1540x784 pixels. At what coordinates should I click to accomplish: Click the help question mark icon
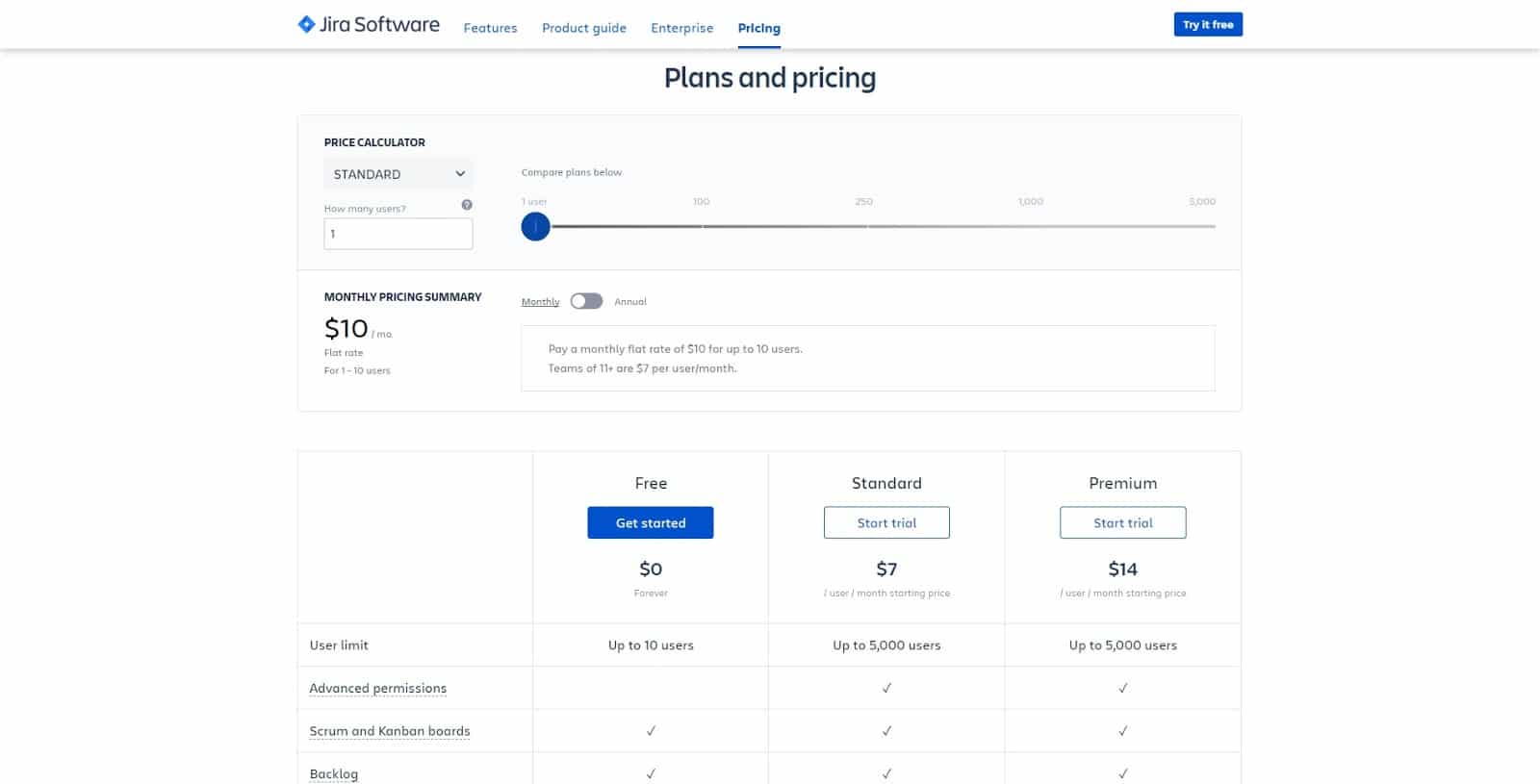(467, 205)
